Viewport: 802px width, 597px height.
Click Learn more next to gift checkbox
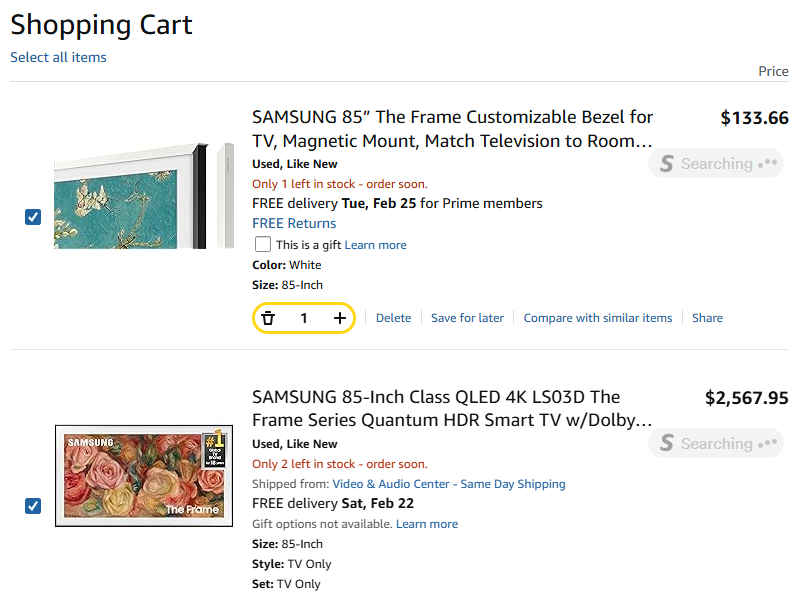[x=375, y=245]
